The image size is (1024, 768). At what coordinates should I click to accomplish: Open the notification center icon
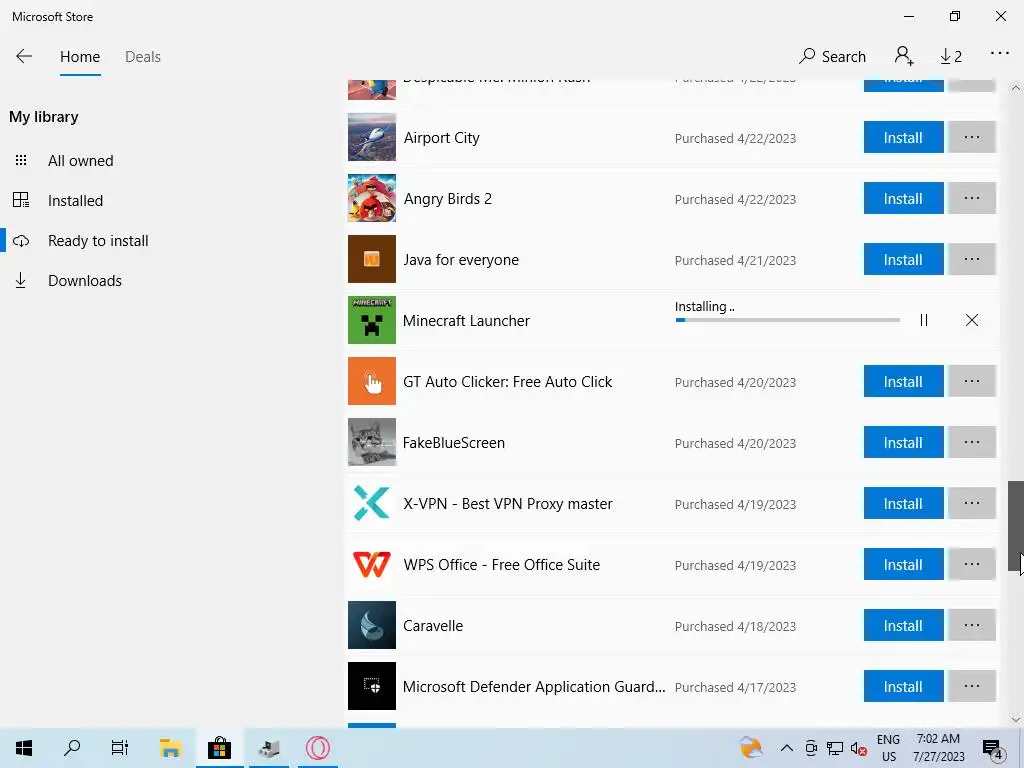pos(993,748)
